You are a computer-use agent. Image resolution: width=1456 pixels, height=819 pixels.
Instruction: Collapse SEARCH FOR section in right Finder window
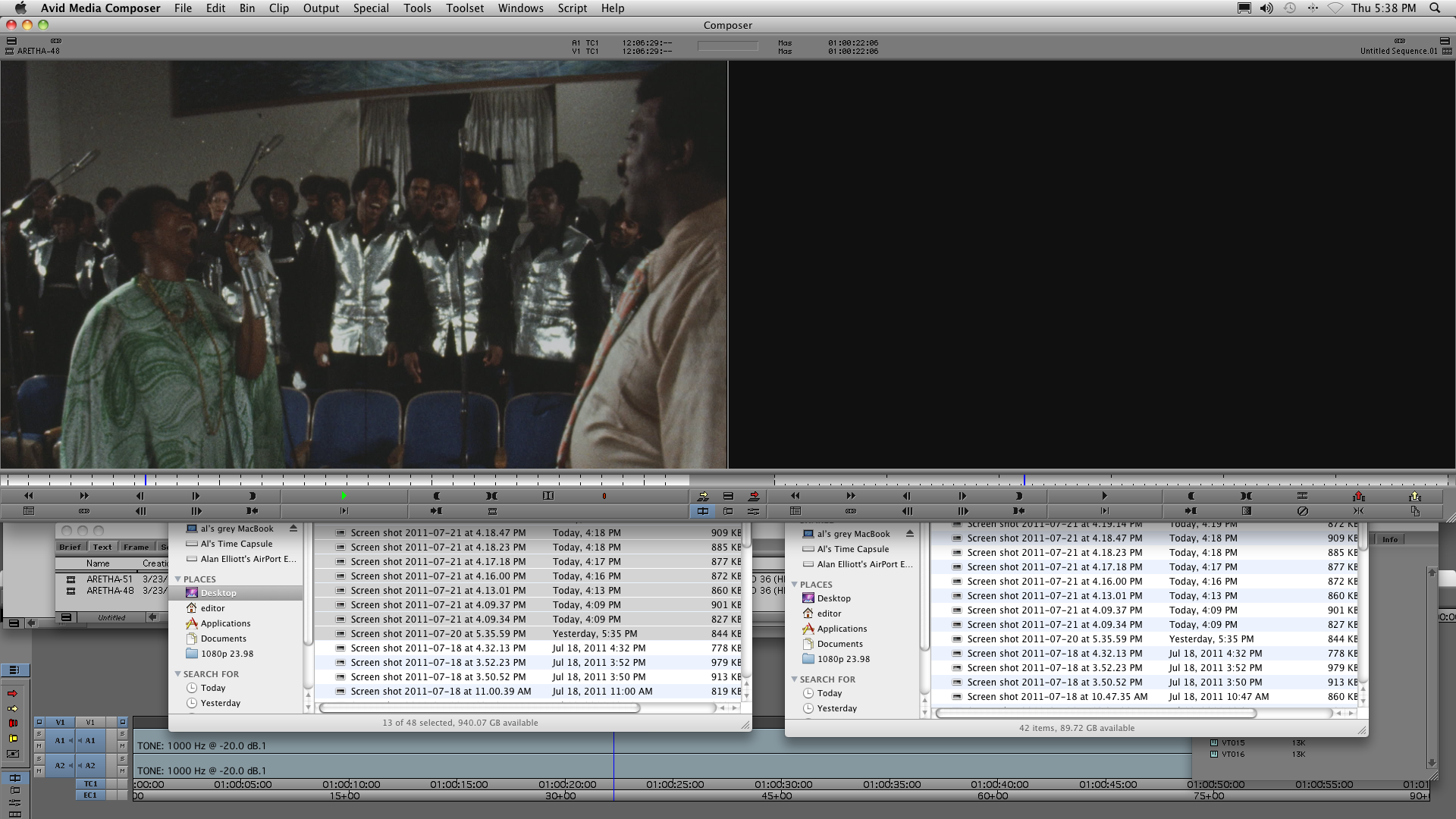[795, 679]
